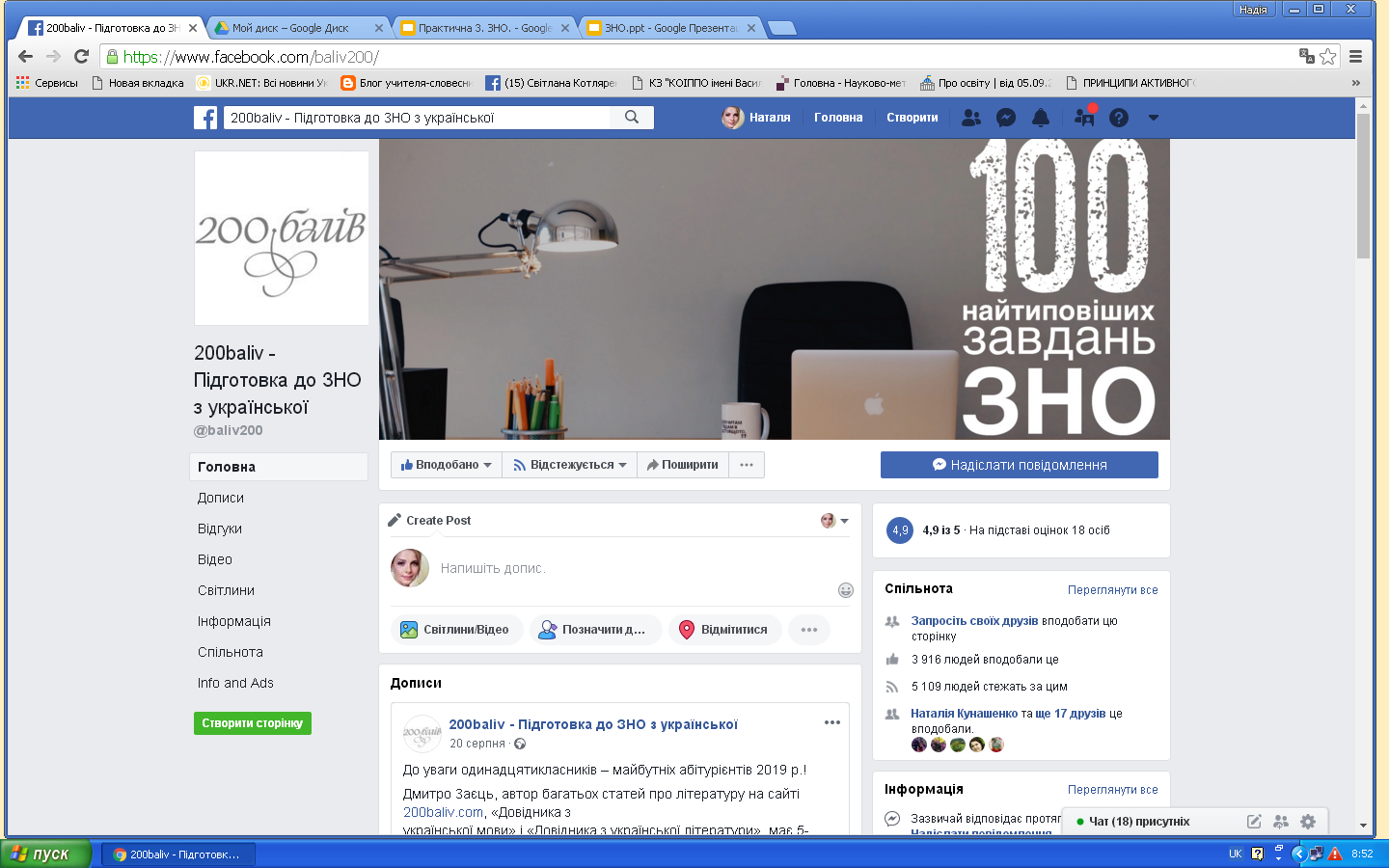
Task: Open post options three dots menu
Action: [832, 722]
